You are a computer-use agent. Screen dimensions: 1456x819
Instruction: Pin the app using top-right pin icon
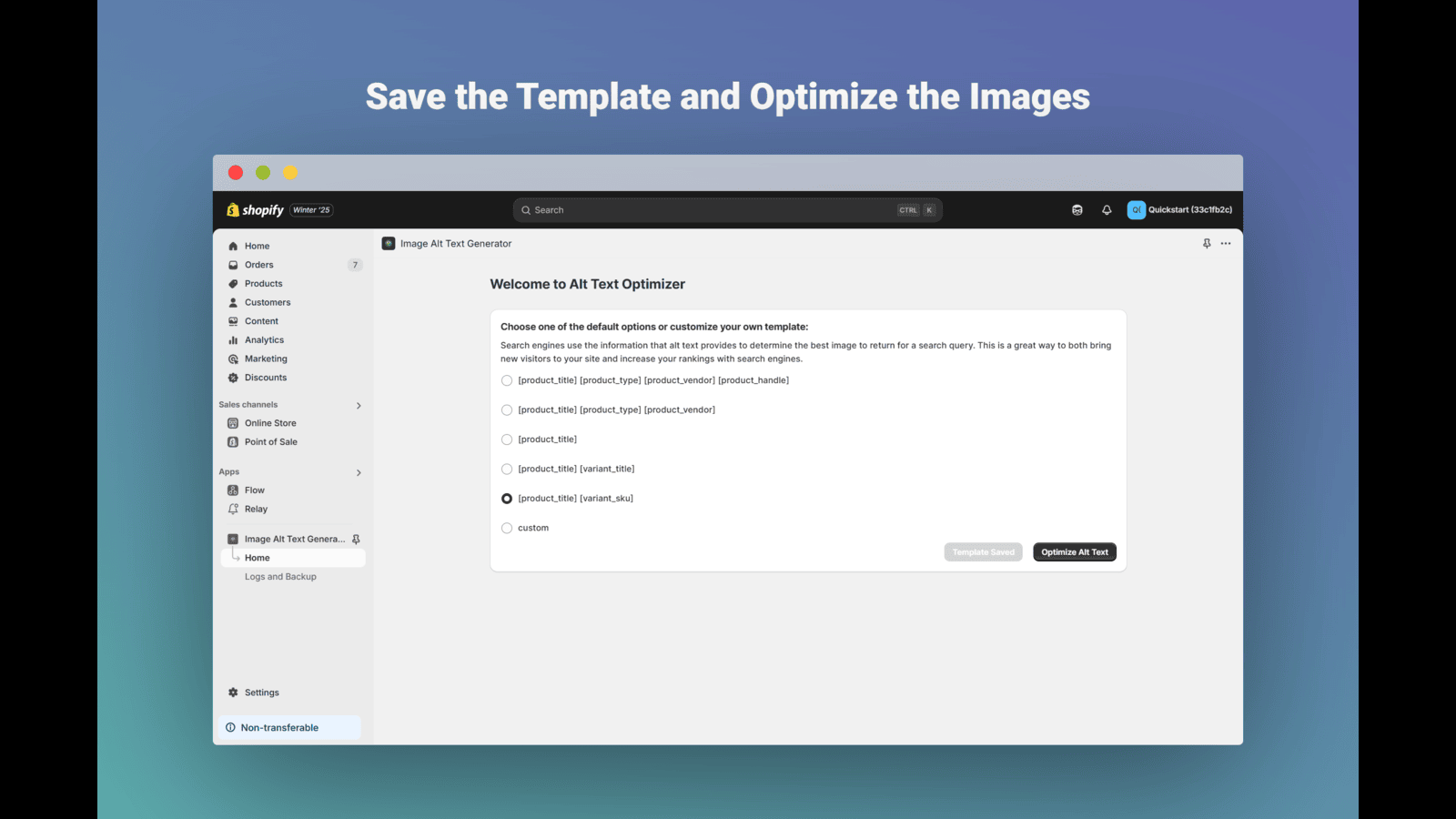1207,244
